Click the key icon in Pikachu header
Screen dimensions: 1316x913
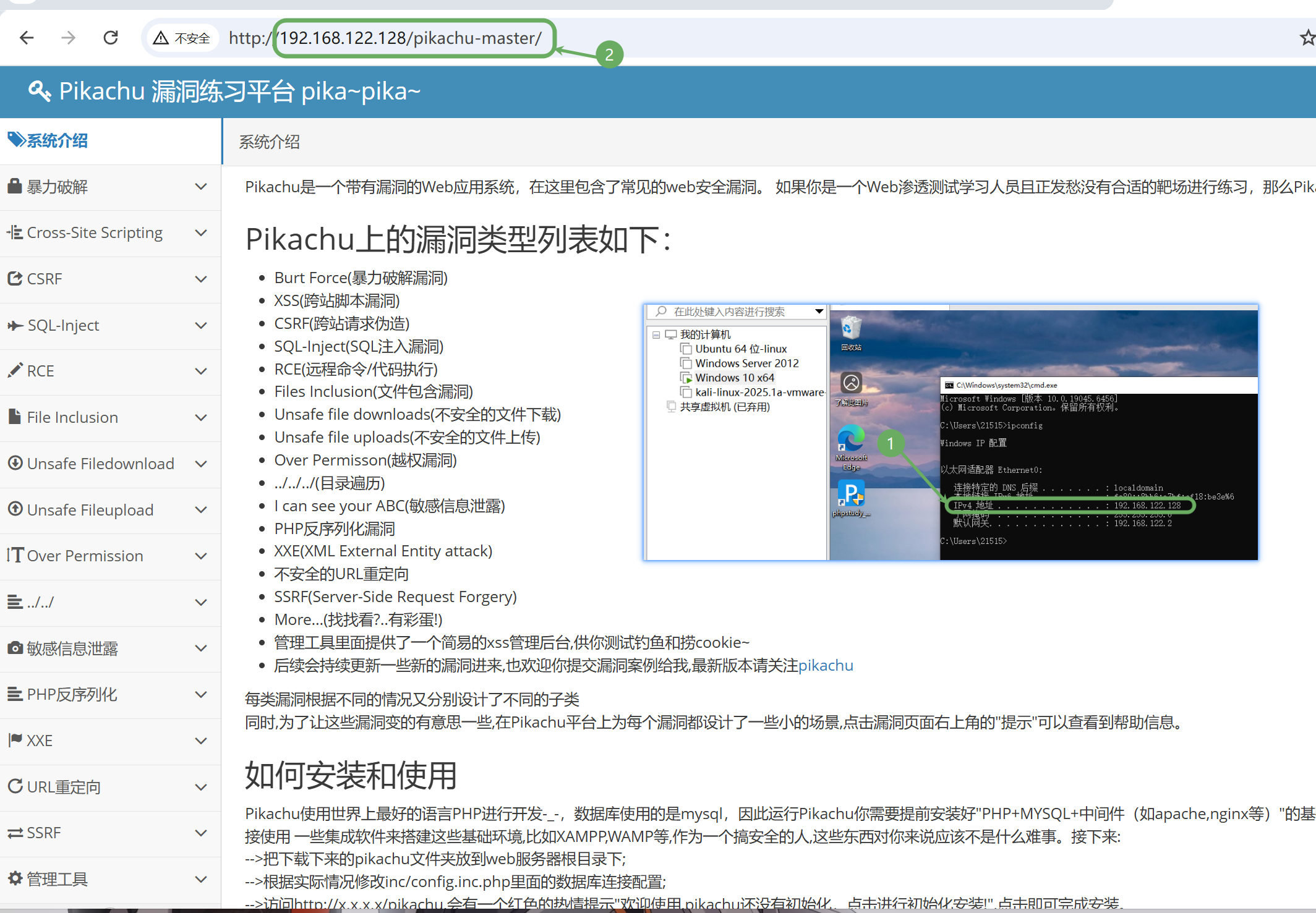pos(40,91)
